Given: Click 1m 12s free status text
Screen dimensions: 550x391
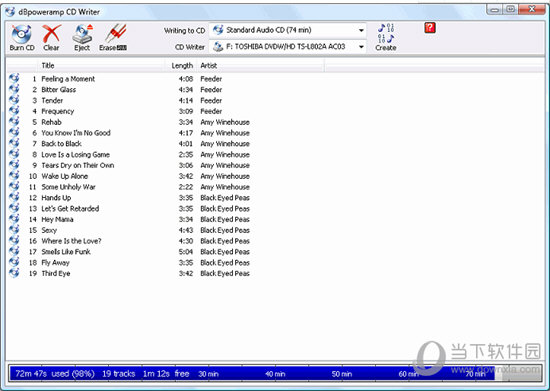Looking at the screenshot, I should click(x=166, y=374).
